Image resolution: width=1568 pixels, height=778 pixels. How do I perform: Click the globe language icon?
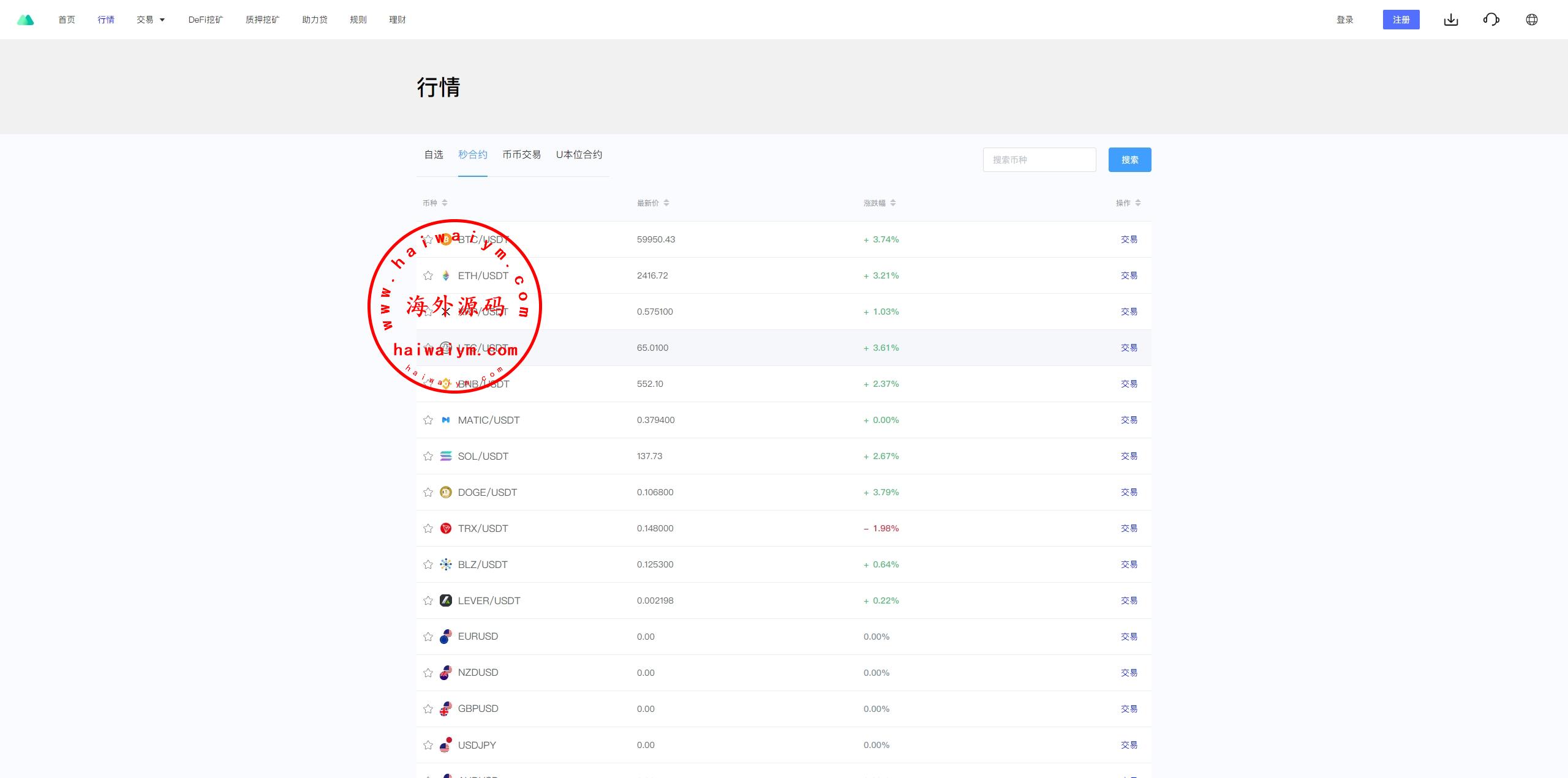point(1531,20)
